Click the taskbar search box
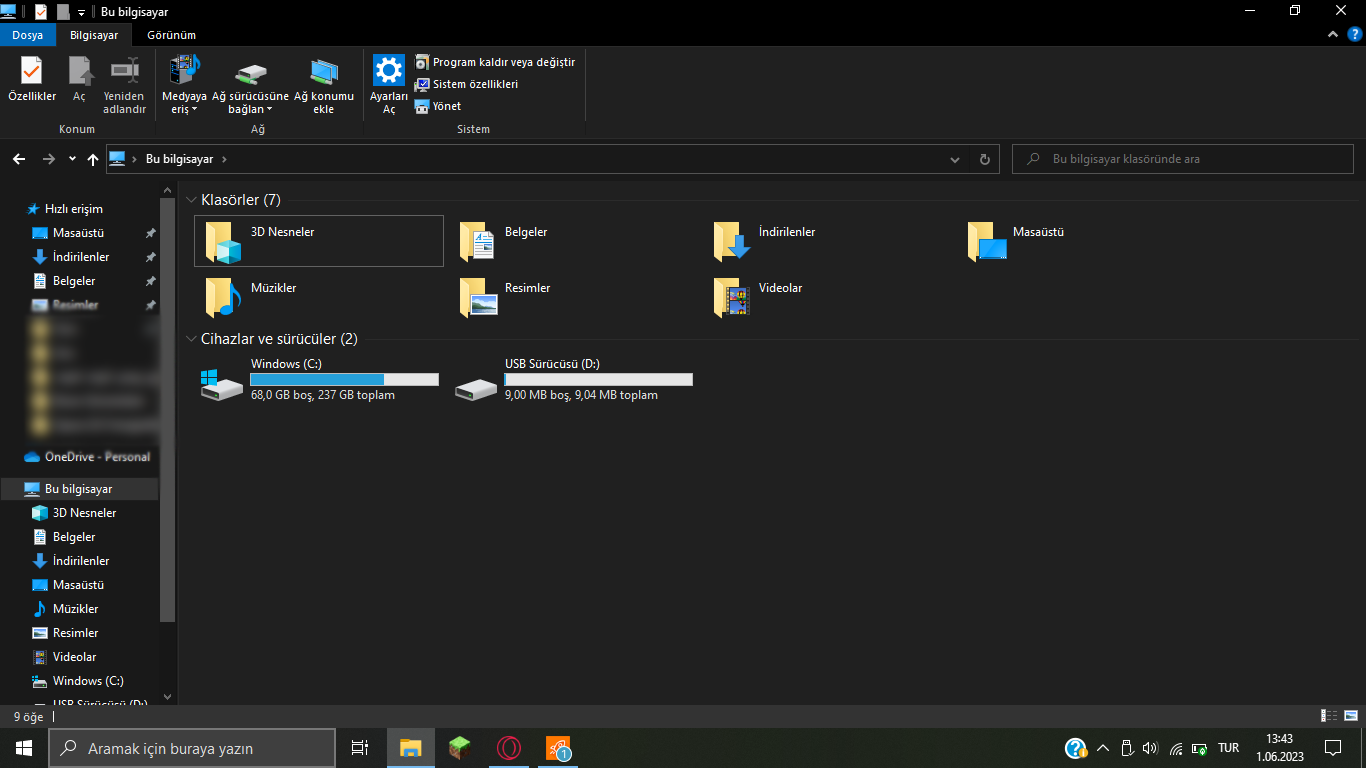1366x768 pixels. tap(192, 748)
